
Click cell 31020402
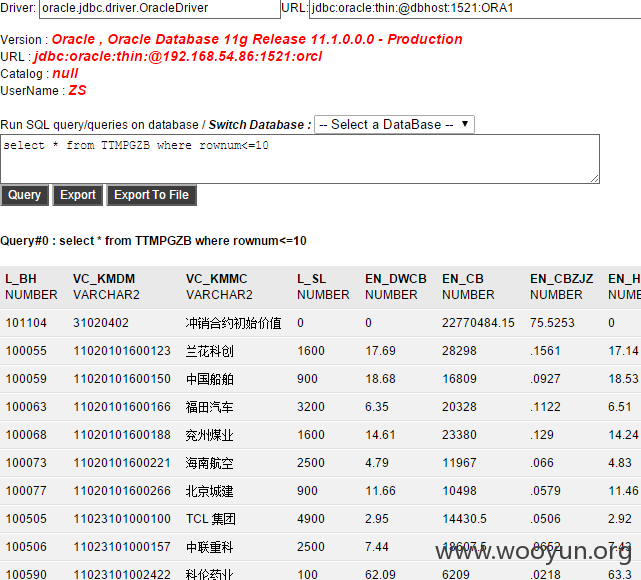[x=101, y=323]
